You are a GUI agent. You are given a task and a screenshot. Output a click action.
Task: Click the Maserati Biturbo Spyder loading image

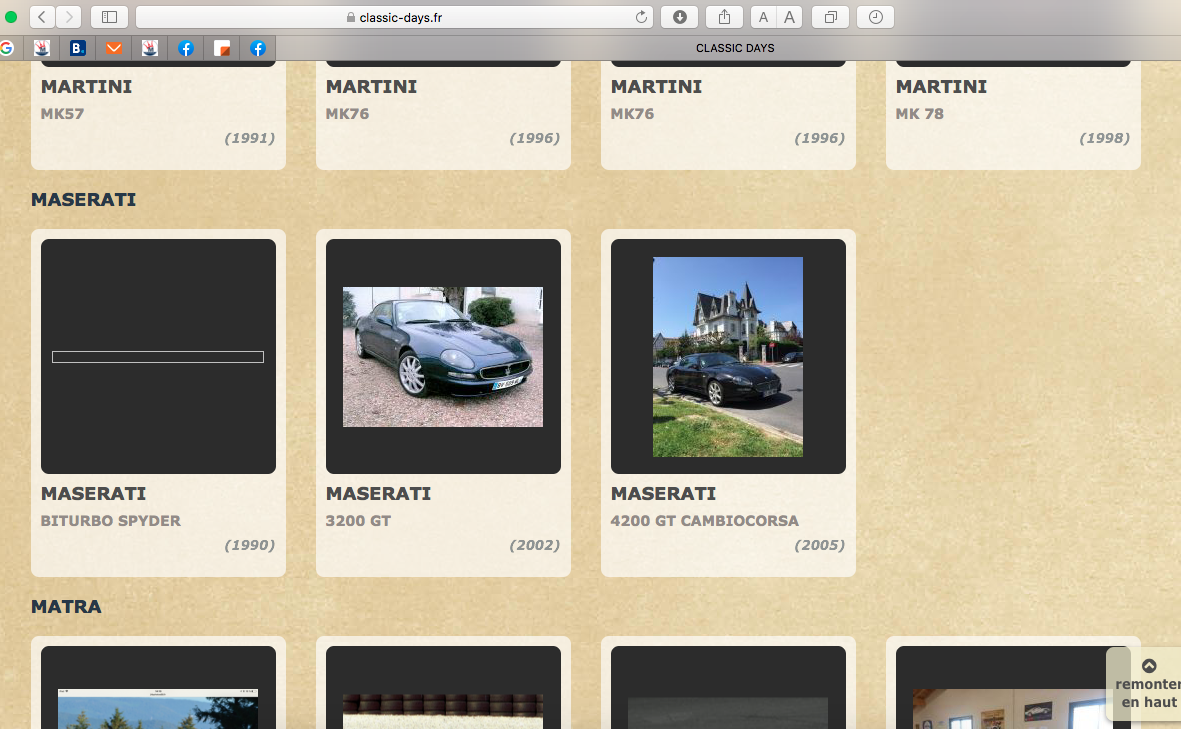coord(158,357)
